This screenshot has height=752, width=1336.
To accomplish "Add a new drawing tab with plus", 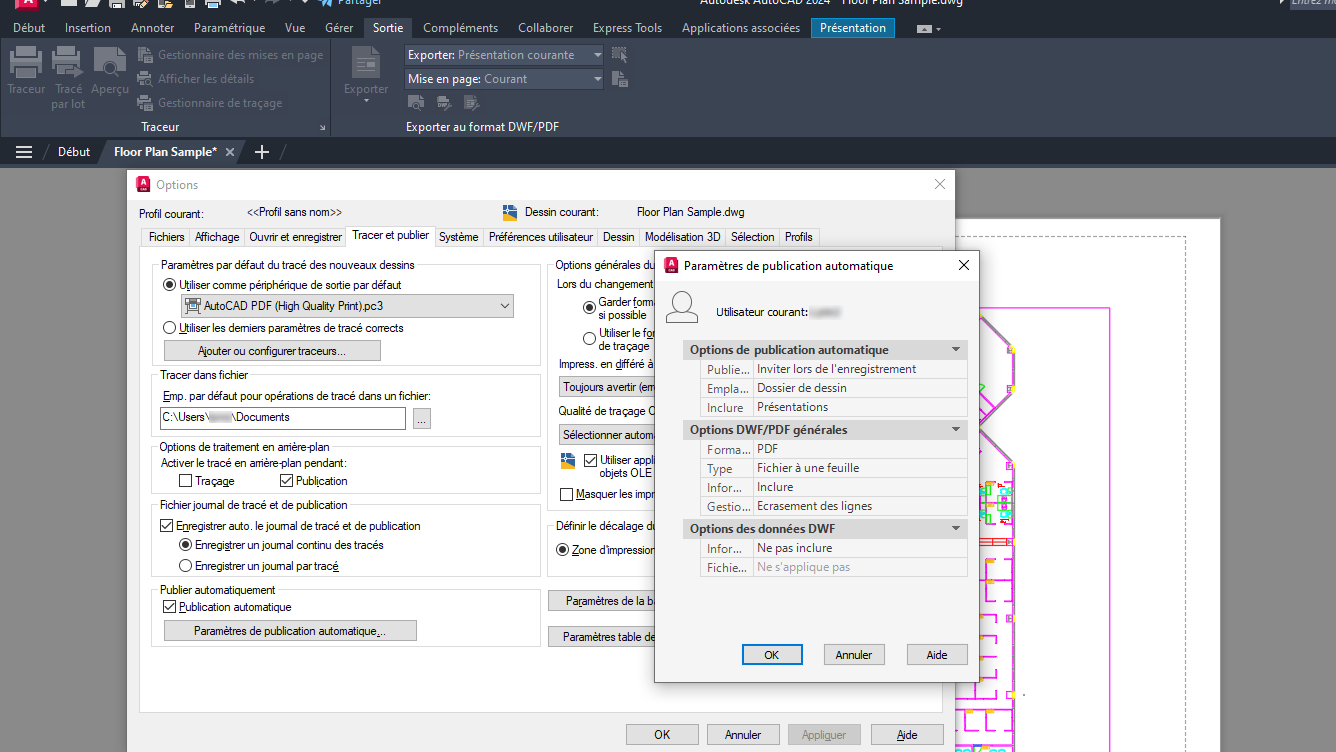I will pyautogui.click(x=262, y=152).
